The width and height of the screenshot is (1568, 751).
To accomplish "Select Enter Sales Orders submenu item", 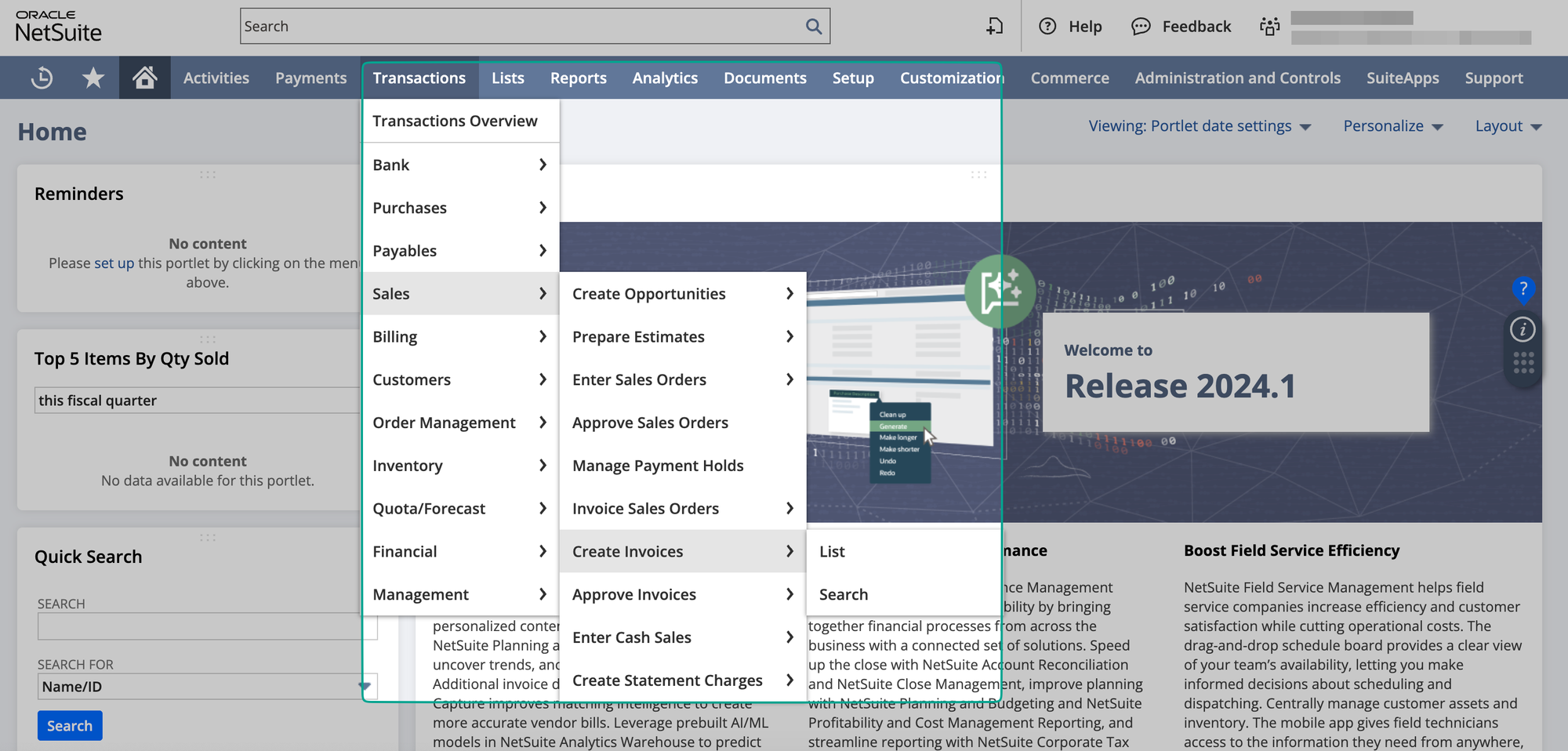I will click(x=683, y=379).
